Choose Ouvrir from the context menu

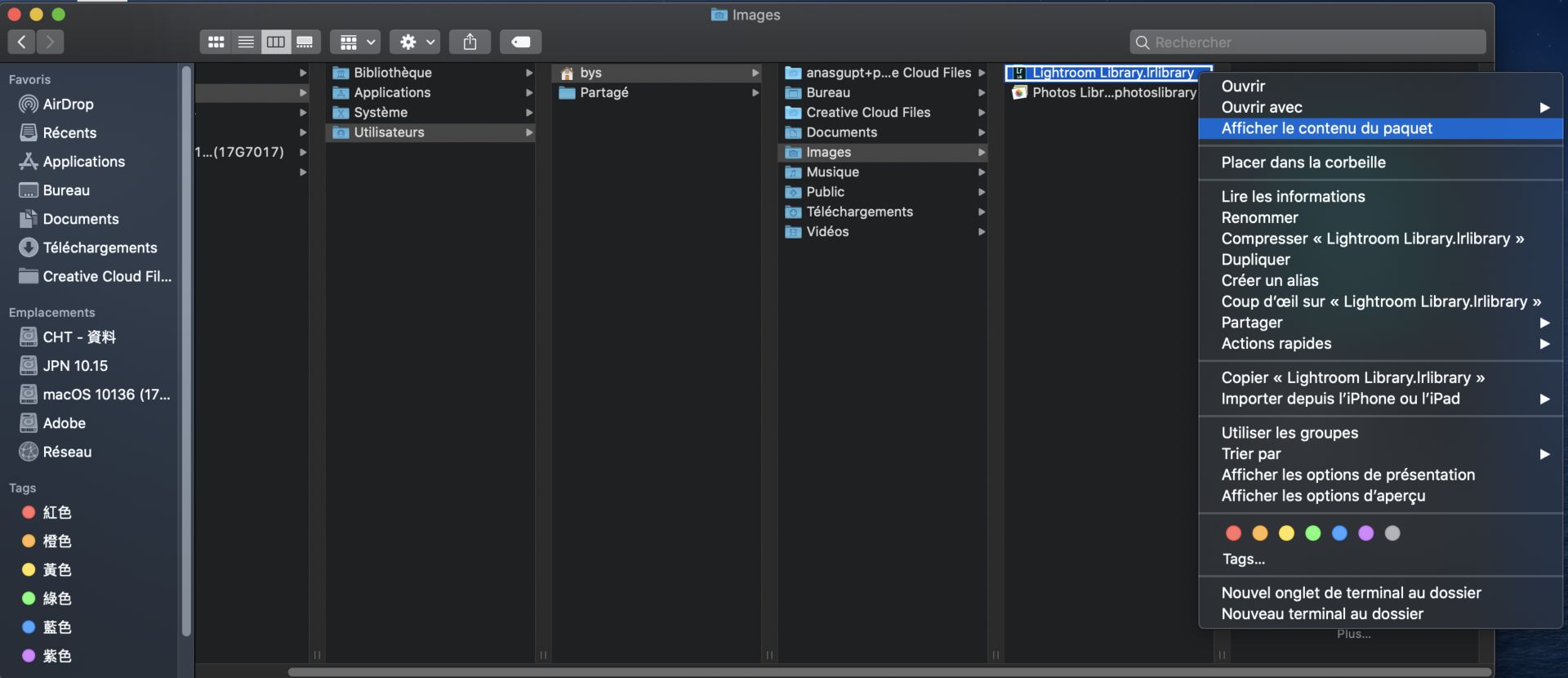pos(1380,86)
